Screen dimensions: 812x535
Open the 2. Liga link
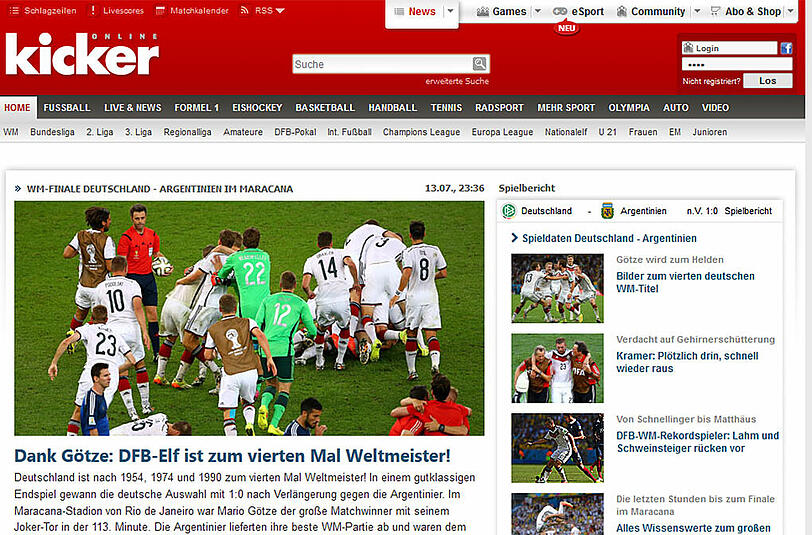(99, 132)
